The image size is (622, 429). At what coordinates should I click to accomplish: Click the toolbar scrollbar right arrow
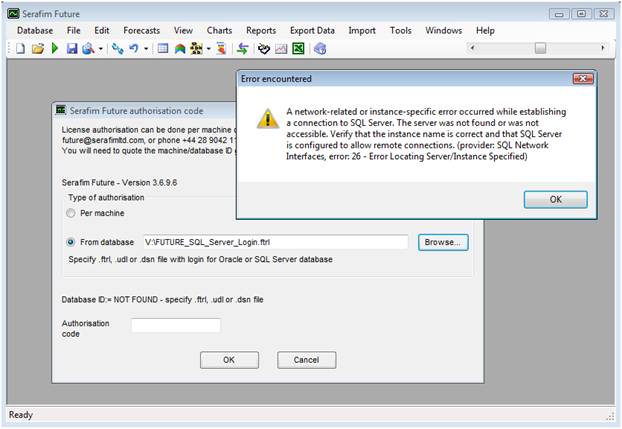pyautogui.click(x=603, y=48)
